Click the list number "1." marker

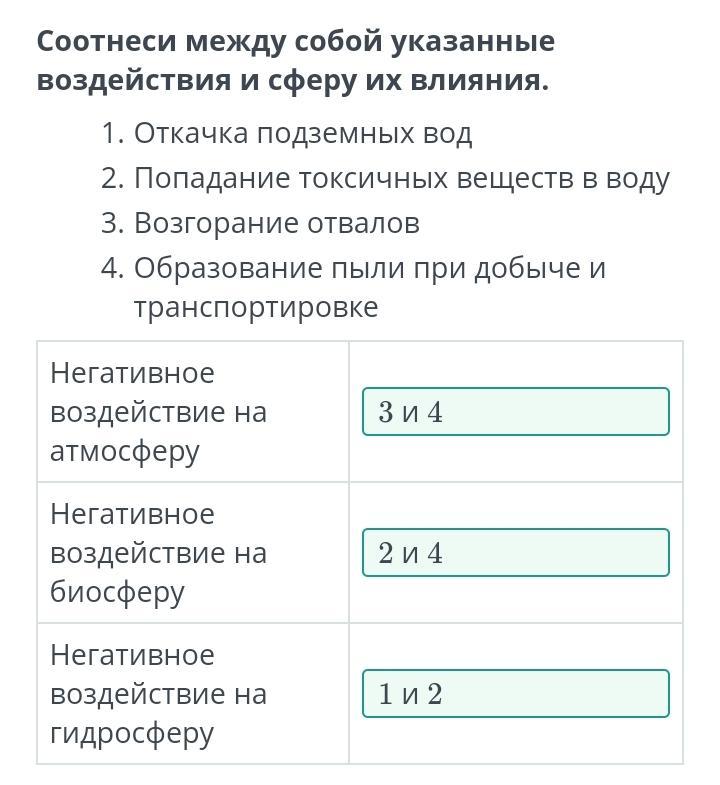click(111, 133)
